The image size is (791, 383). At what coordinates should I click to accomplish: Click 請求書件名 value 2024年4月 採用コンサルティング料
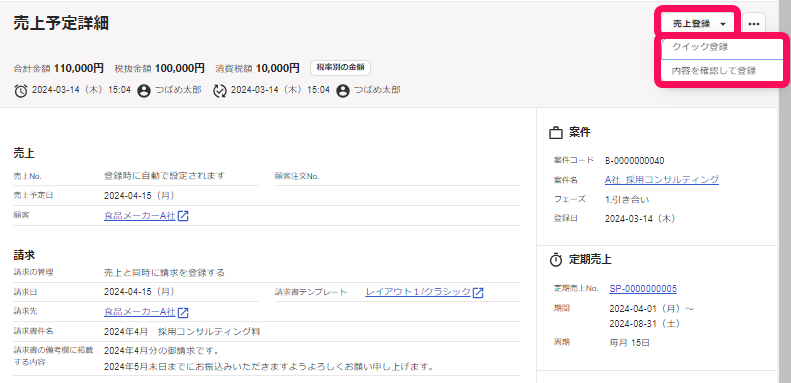182,332
